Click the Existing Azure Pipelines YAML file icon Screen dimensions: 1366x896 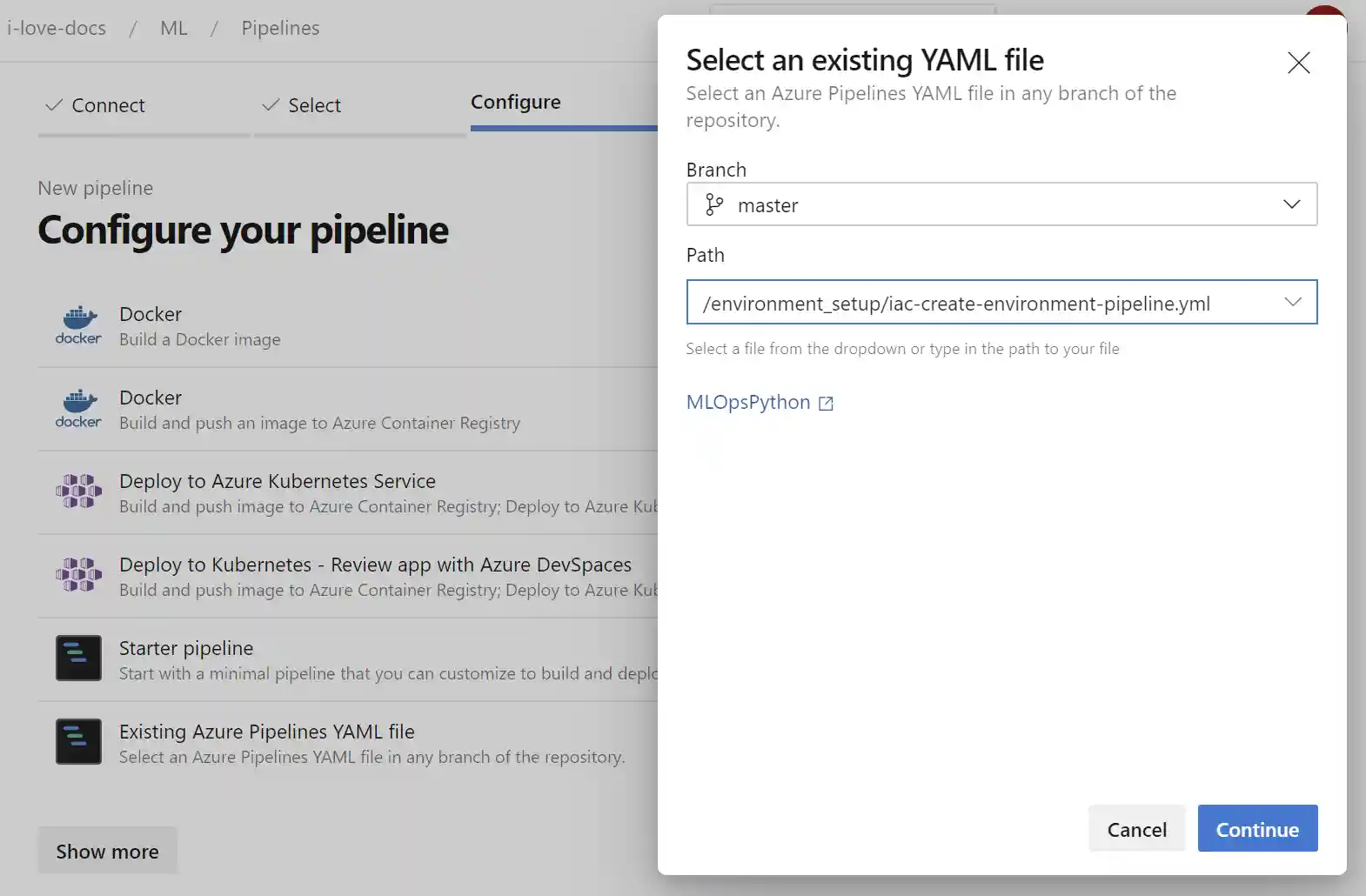coord(77,742)
